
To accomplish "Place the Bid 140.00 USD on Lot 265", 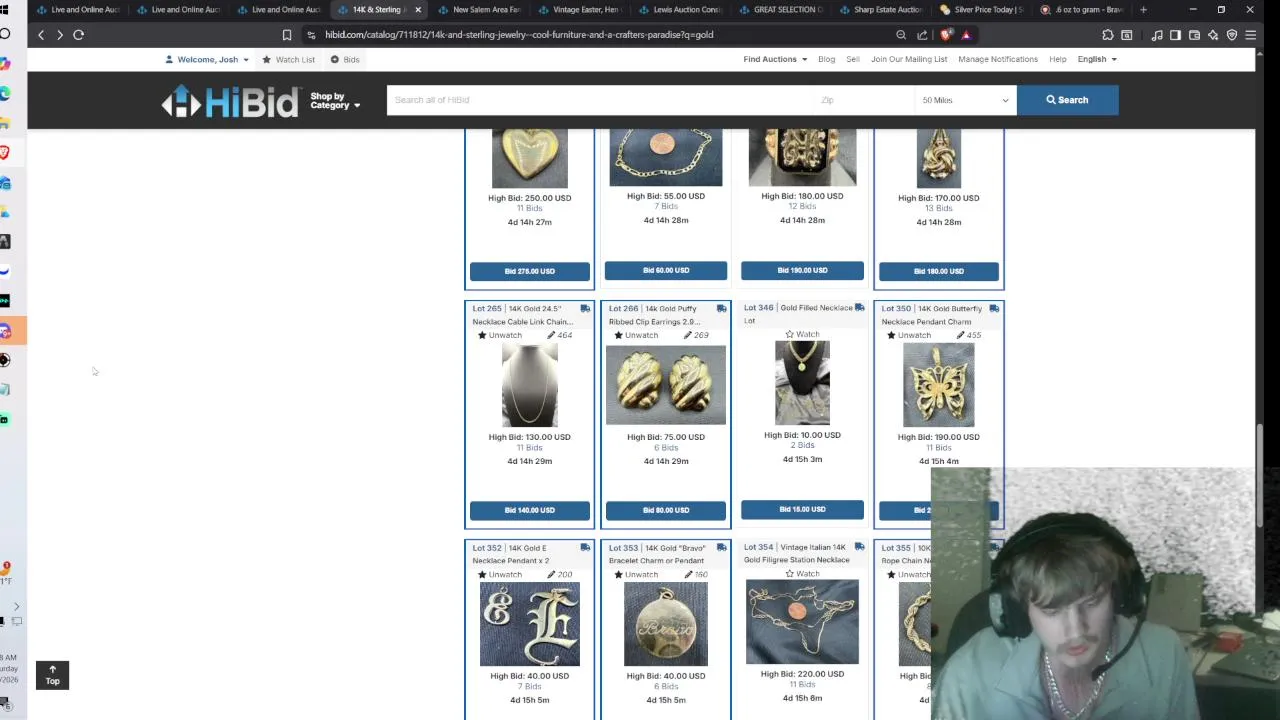I will point(529,510).
